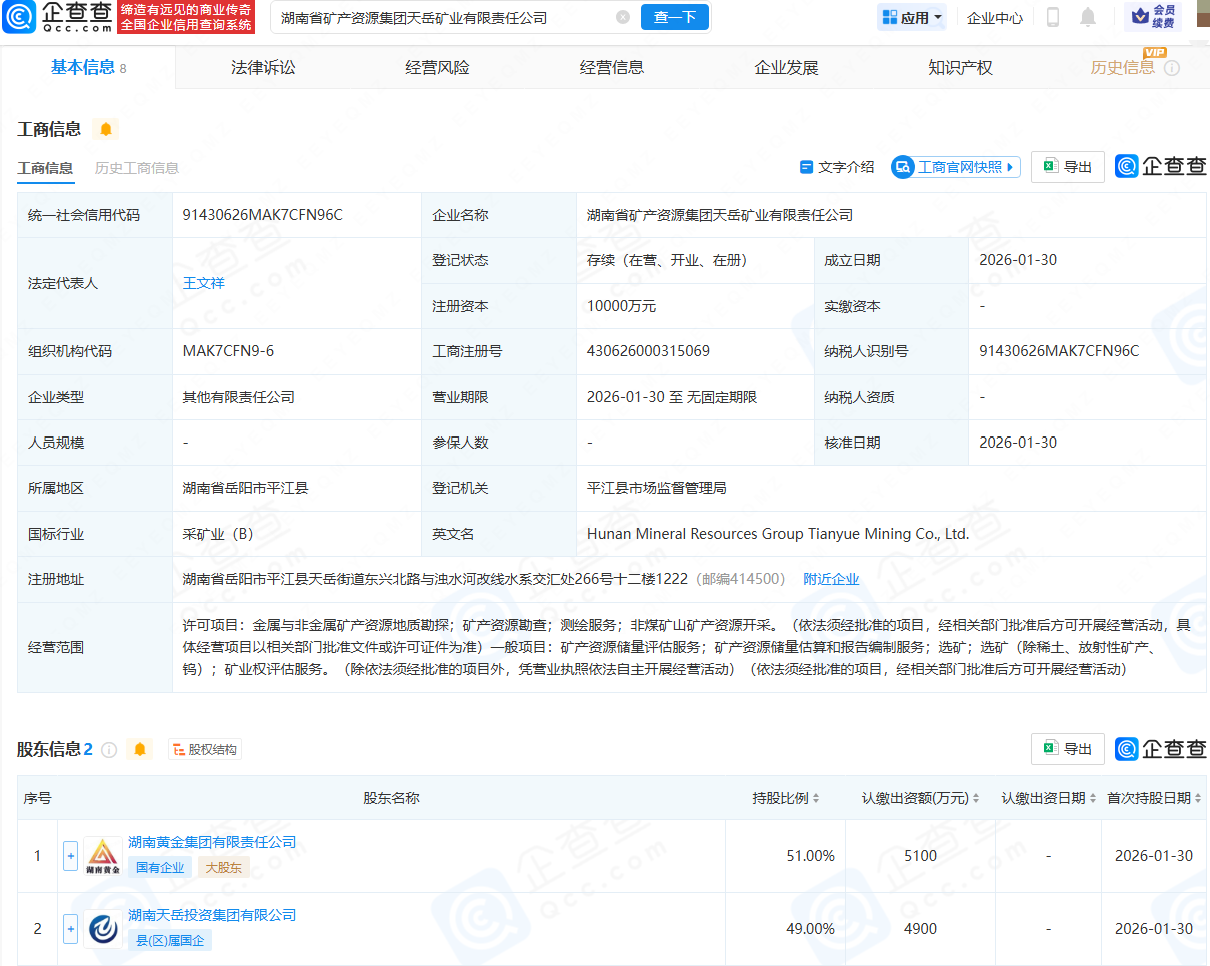Open info icon next to 股东信息
This screenshot has width=1210, height=966.
pos(109,750)
